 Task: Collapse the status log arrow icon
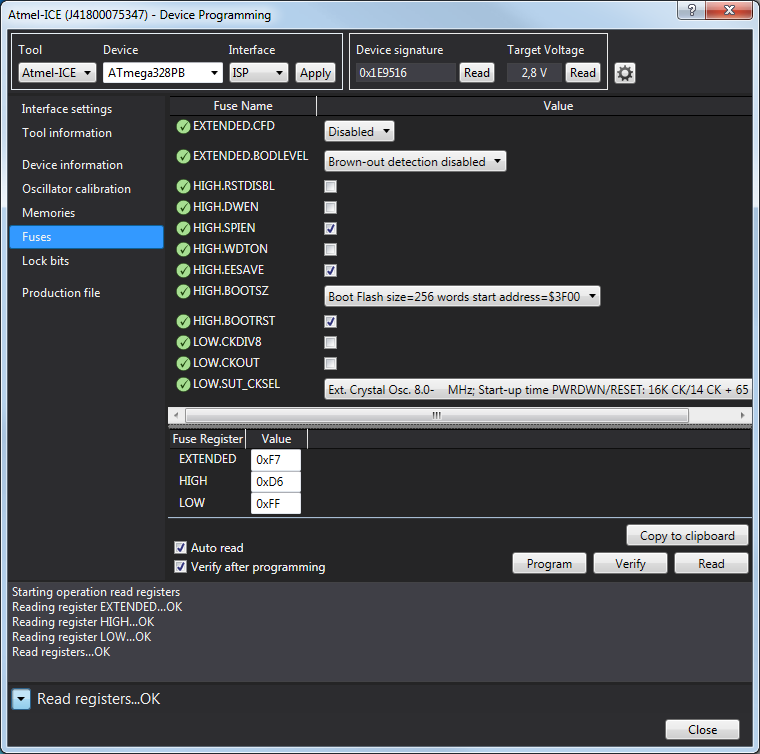(21, 699)
